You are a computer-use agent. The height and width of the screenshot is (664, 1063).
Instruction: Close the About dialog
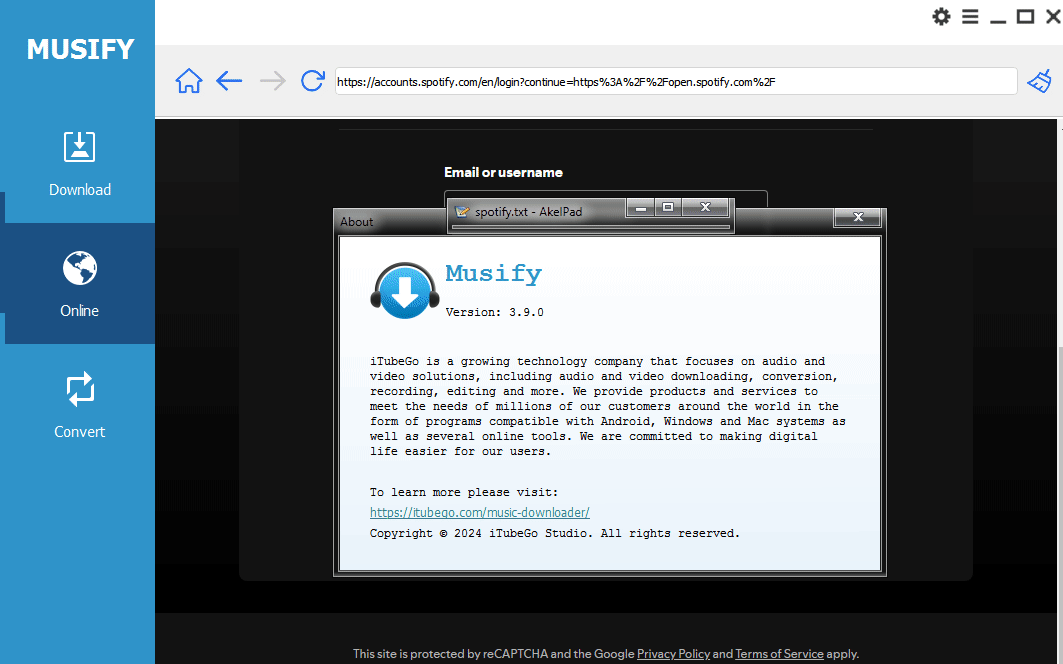pos(858,217)
